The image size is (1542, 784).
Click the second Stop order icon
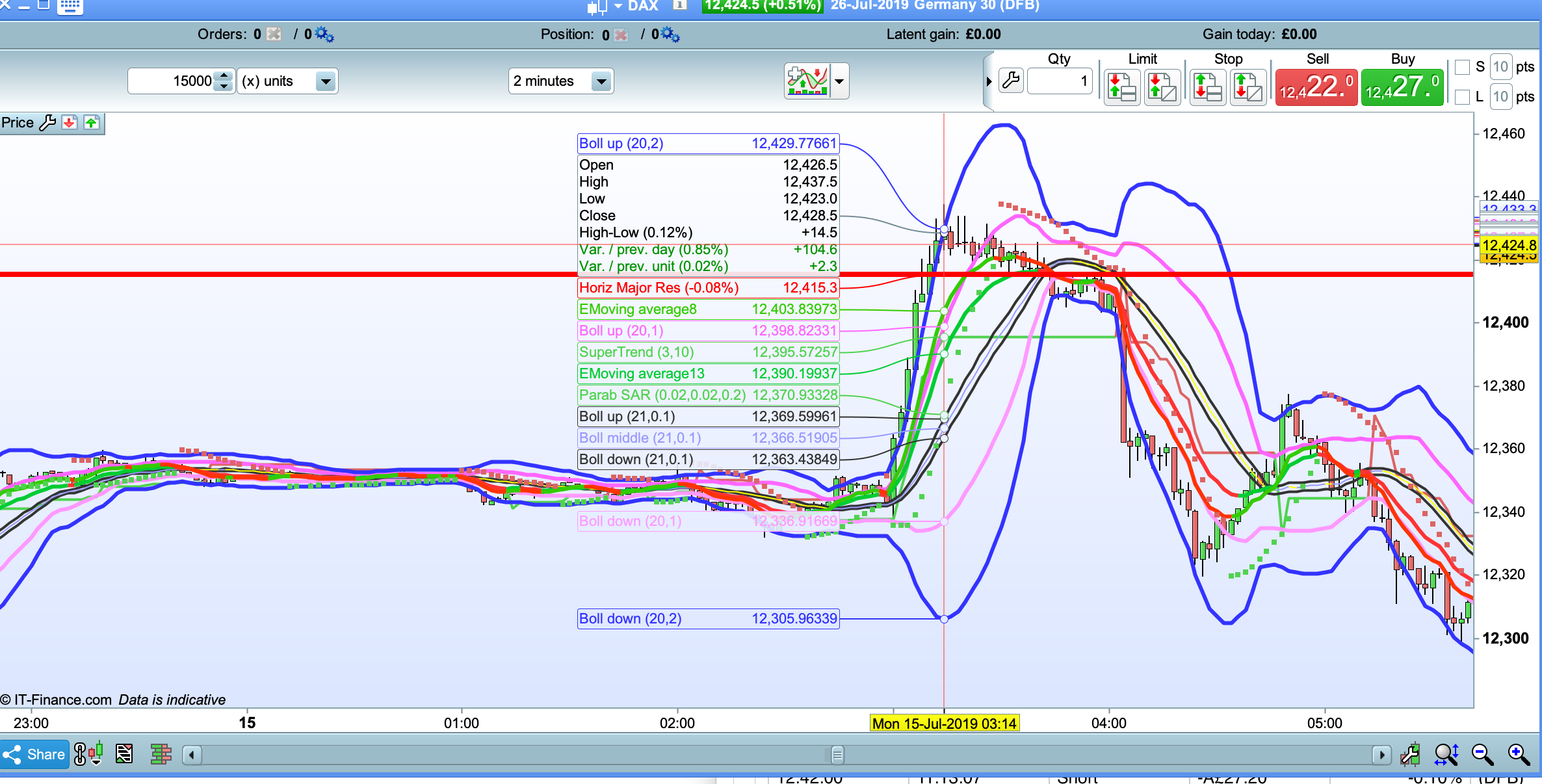pyautogui.click(x=1248, y=86)
